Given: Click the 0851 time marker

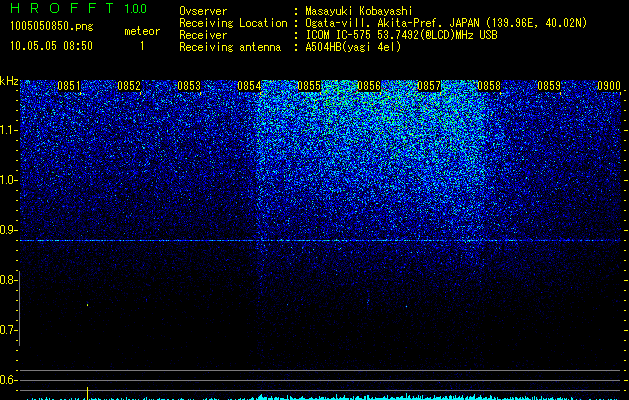Looking at the screenshot, I should 69,86.
